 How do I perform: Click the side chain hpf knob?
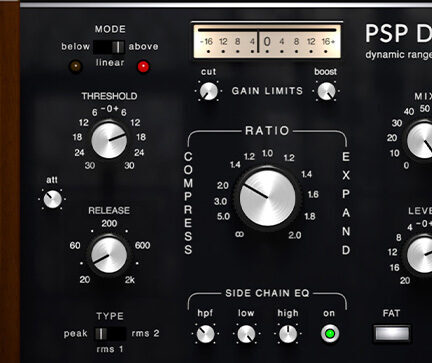click(205, 334)
